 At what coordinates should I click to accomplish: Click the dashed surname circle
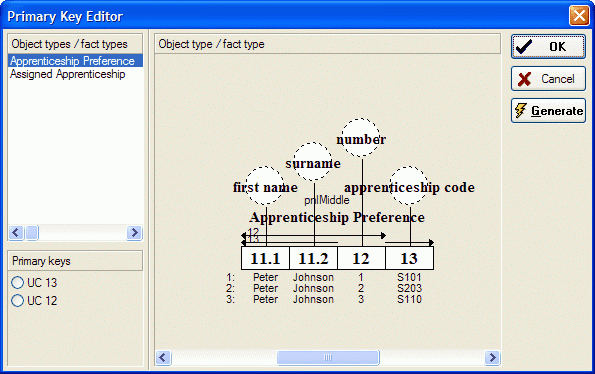313,162
